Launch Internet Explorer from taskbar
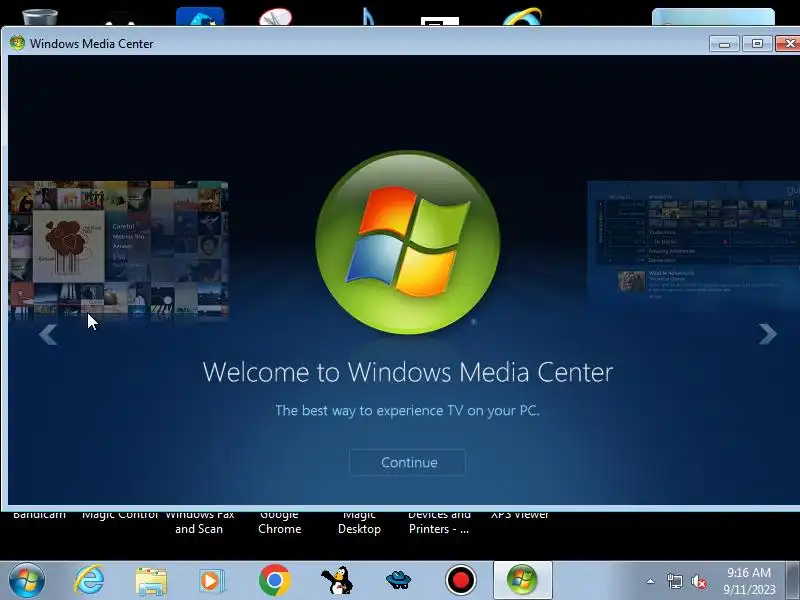 pos(89,580)
